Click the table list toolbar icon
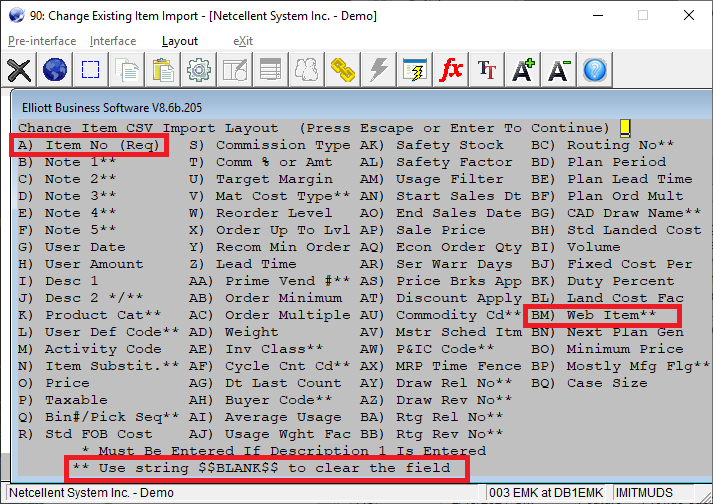Viewport: 713px width, 504px height. [271, 70]
